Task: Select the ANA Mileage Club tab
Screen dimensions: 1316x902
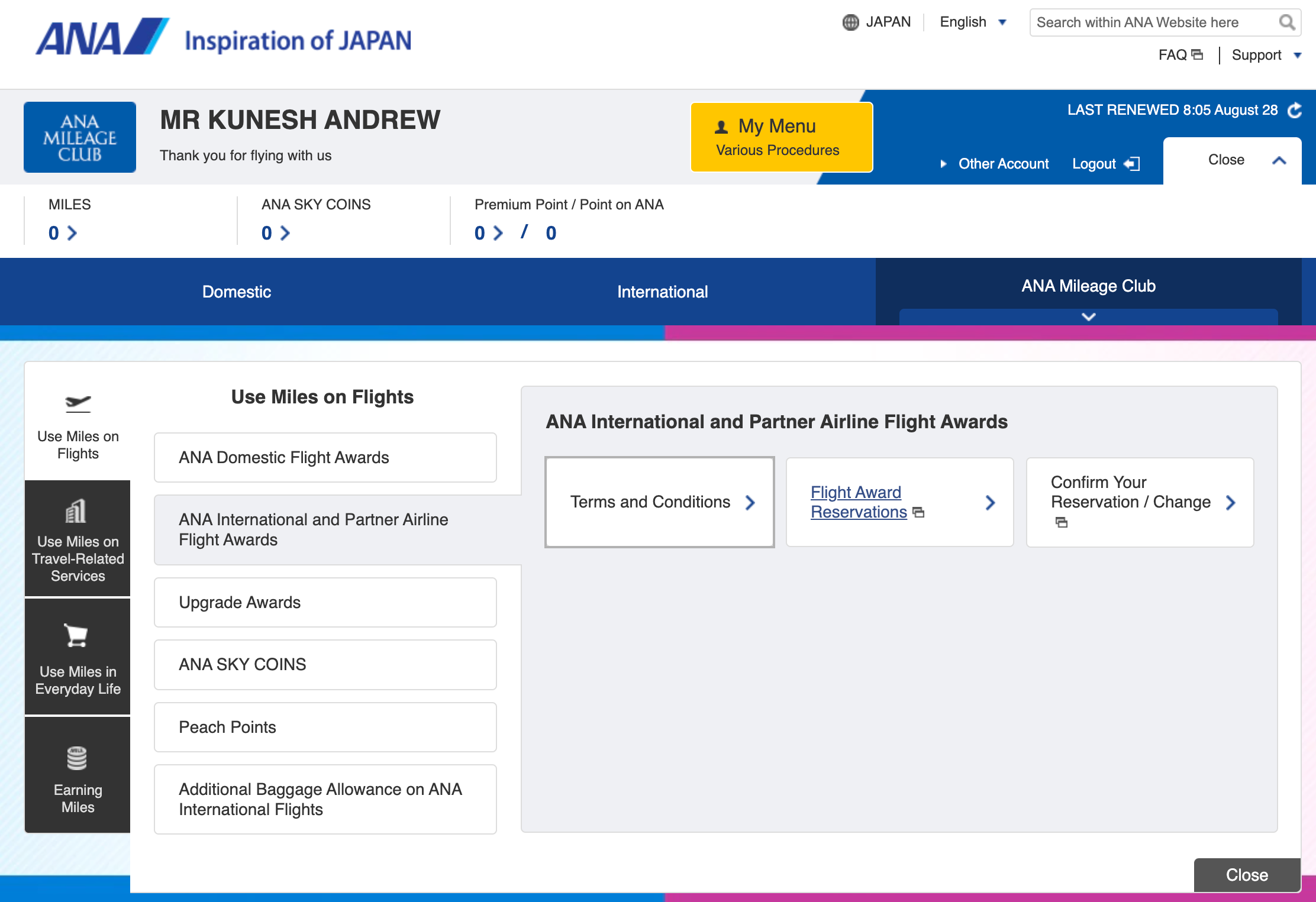Action: coord(1089,286)
